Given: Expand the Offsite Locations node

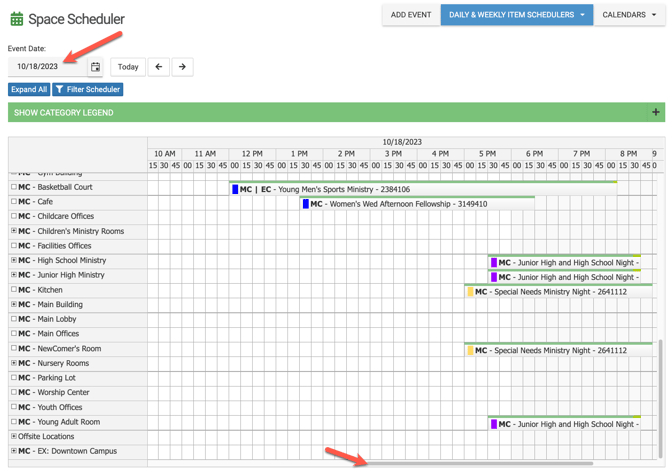Looking at the screenshot, I should coord(14,437).
